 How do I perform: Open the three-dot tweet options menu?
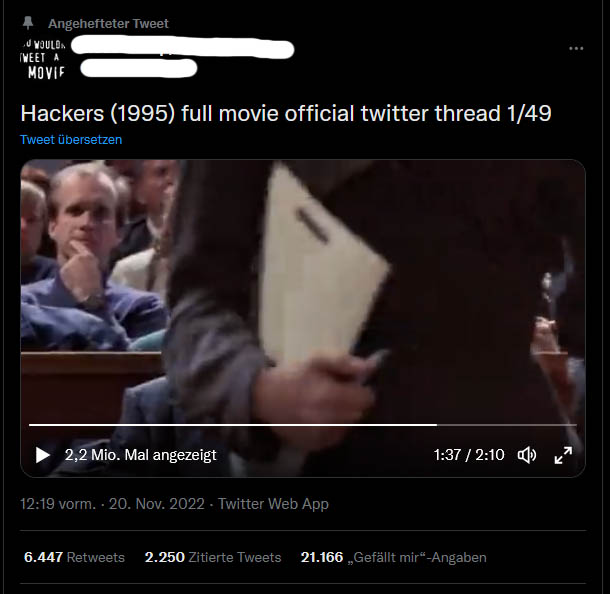[x=576, y=48]
